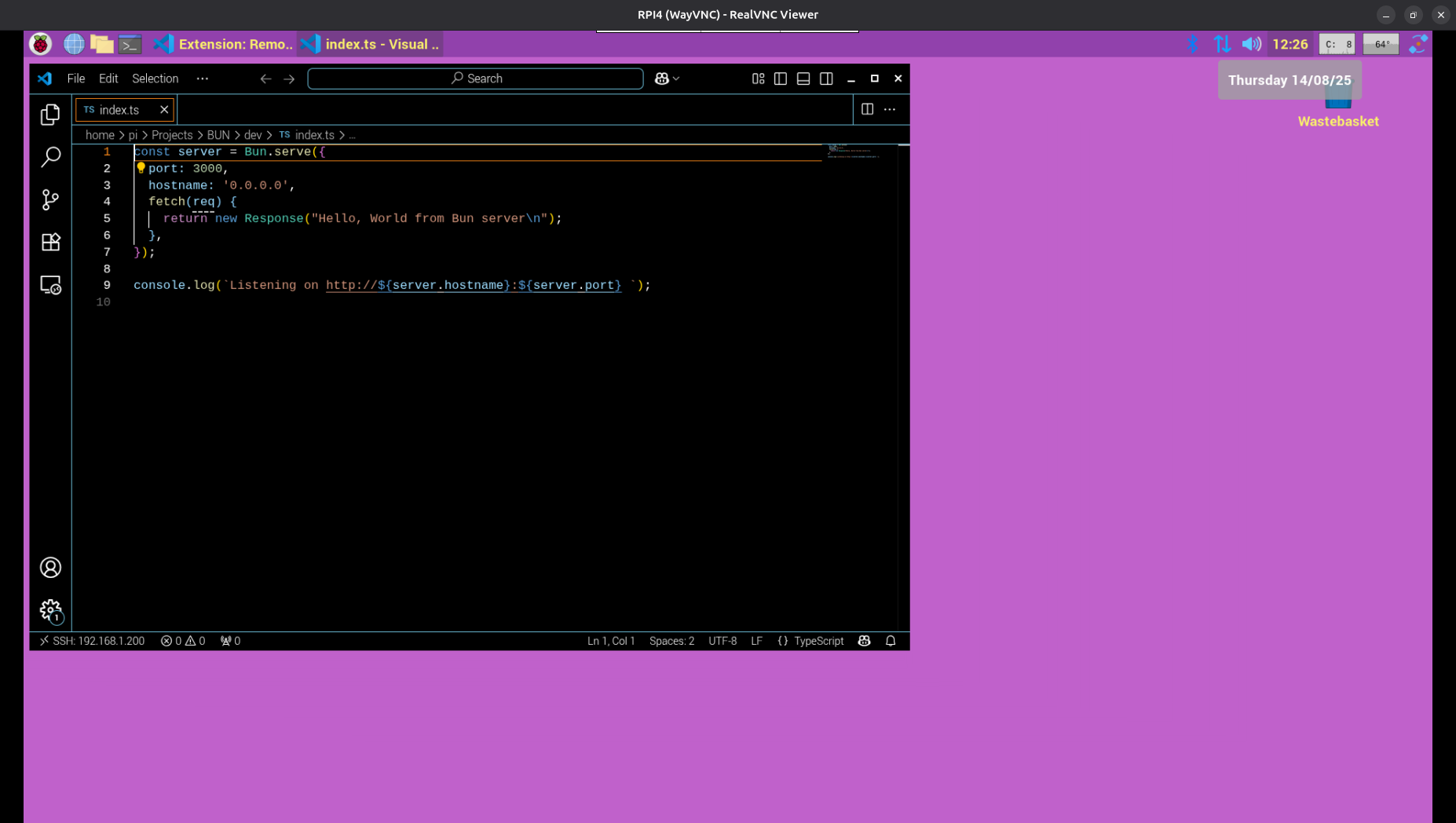The image size is (1456, 823).
Task: Click 'BUN' breadcrumb segment
Action: pyautogui.click(x=218, y=135)
